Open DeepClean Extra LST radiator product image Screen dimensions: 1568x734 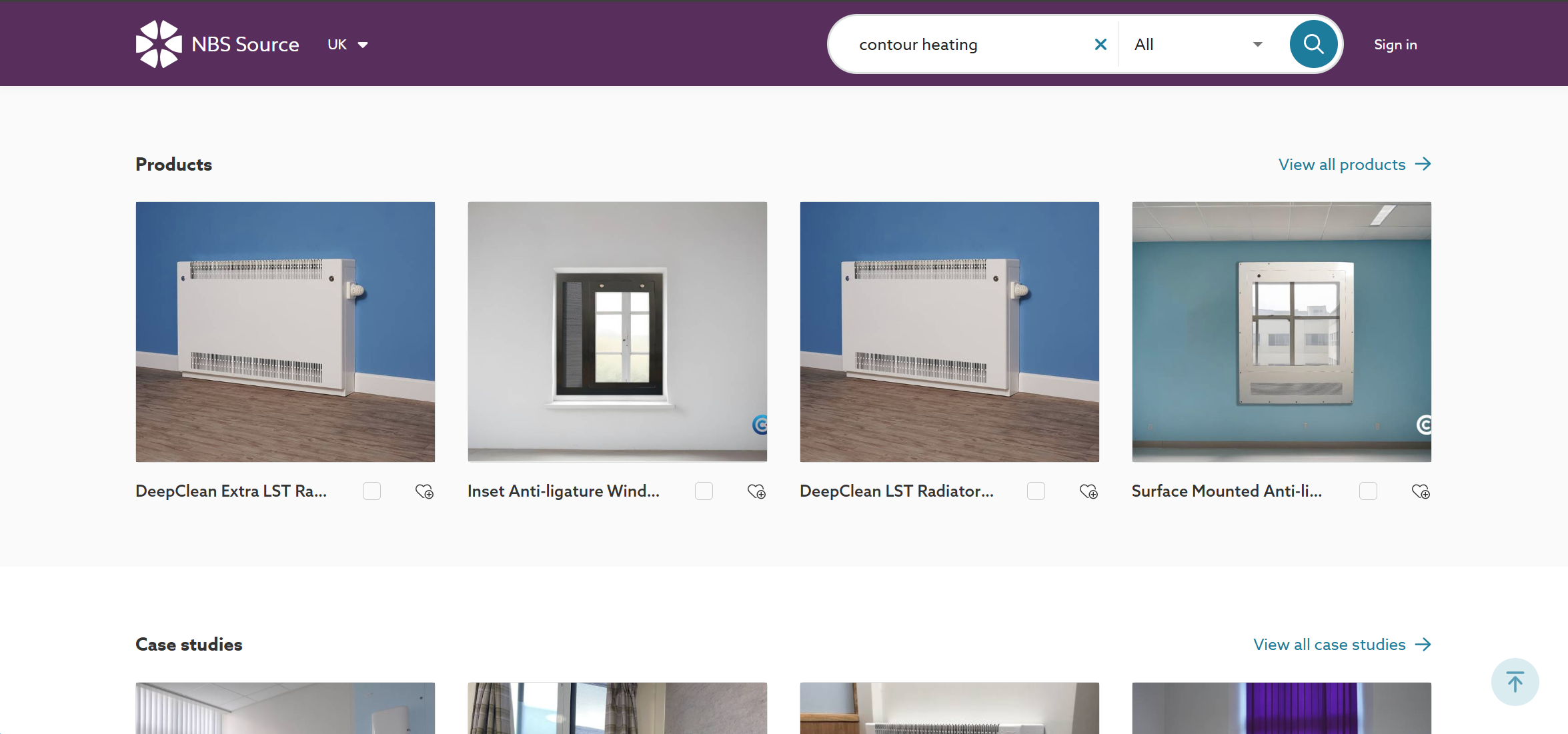click(285, 332)
